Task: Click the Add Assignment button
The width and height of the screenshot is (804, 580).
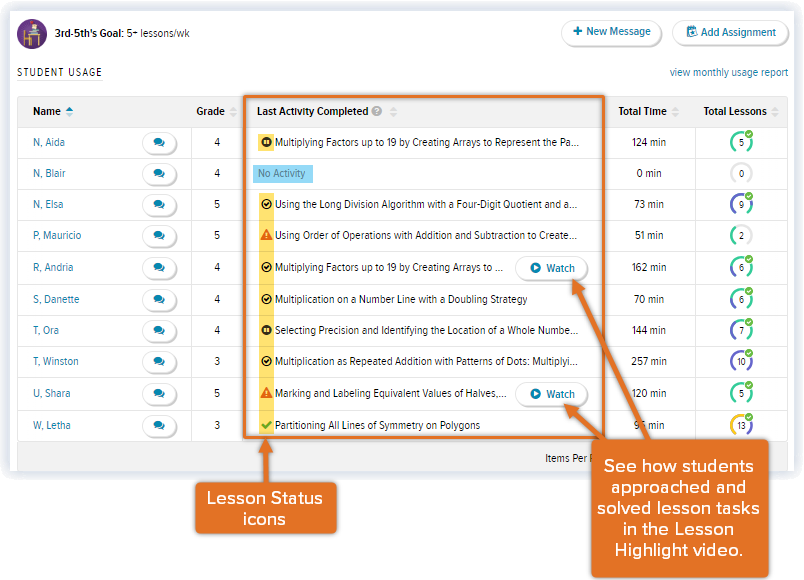Action: 730,32
